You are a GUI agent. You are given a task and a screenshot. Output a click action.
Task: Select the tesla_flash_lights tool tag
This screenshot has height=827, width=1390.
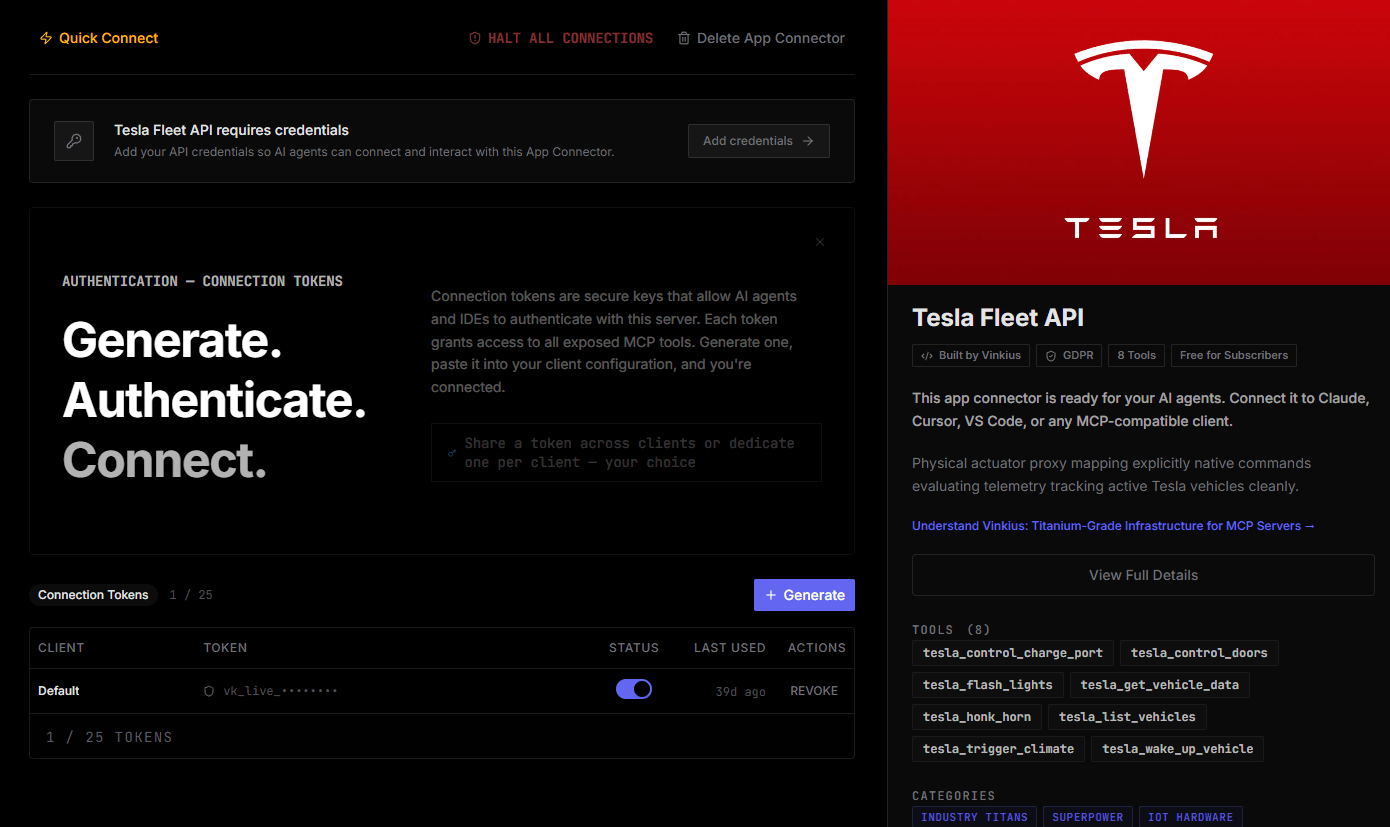988,685
